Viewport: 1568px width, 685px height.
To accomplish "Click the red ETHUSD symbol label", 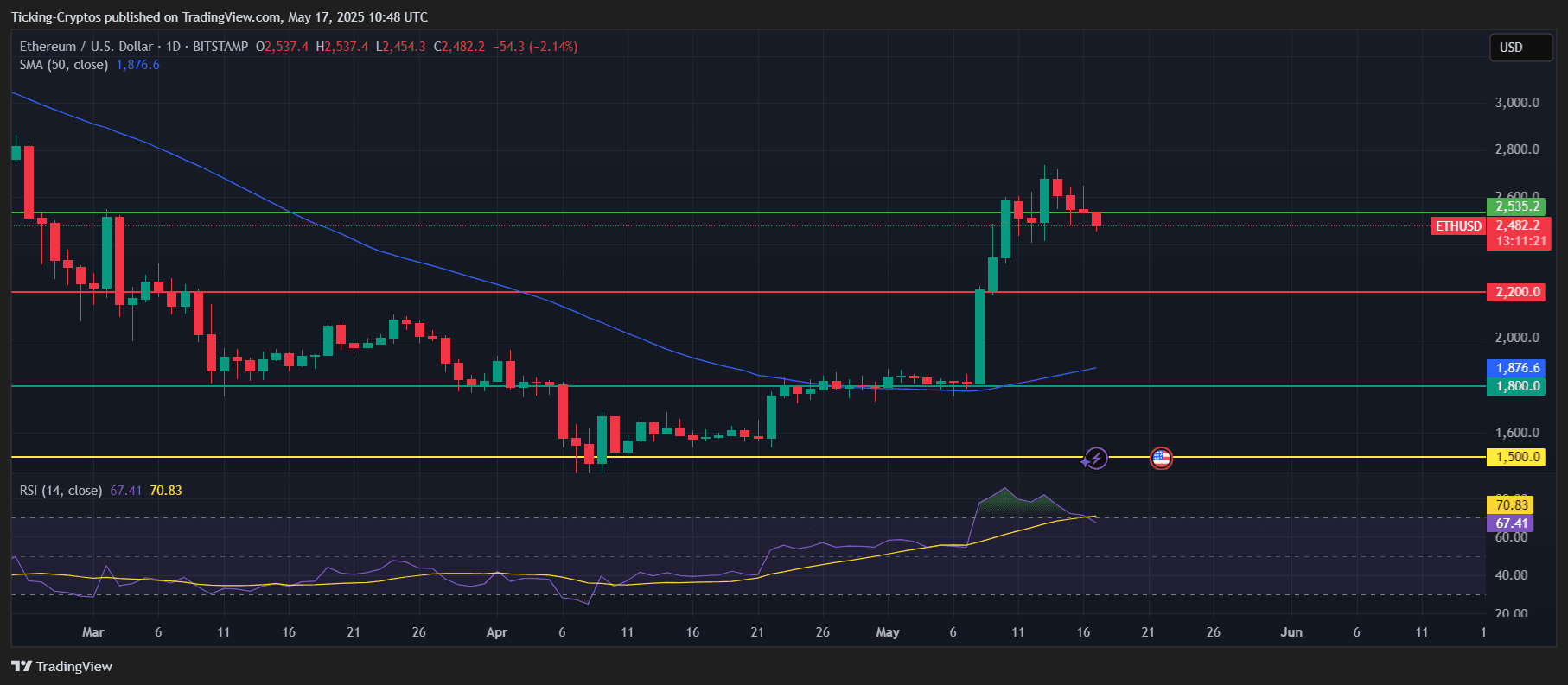I will pos(1457,226).
